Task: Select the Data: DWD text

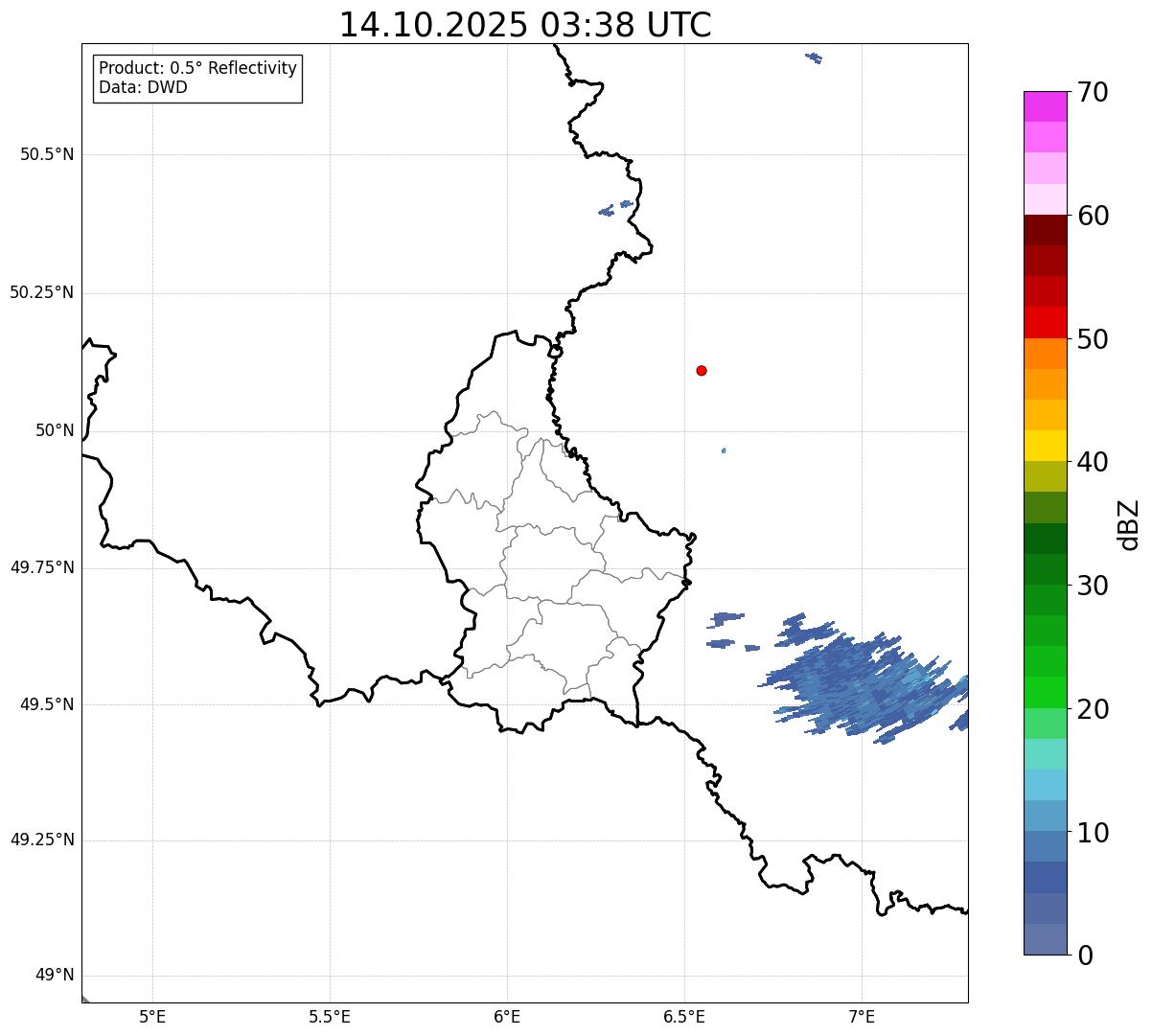Action: click(x=143, y=87)
